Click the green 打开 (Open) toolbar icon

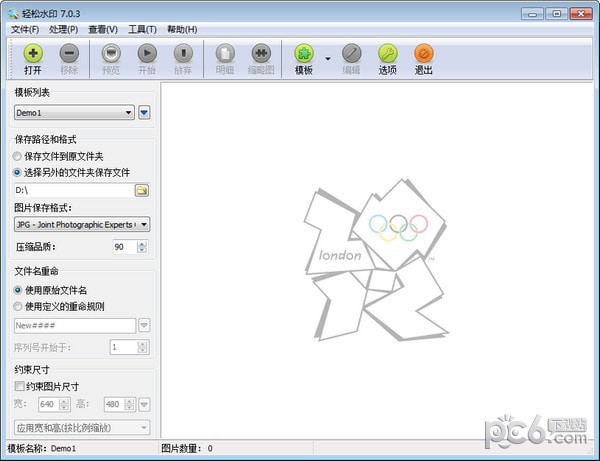[x=33, y=53]
